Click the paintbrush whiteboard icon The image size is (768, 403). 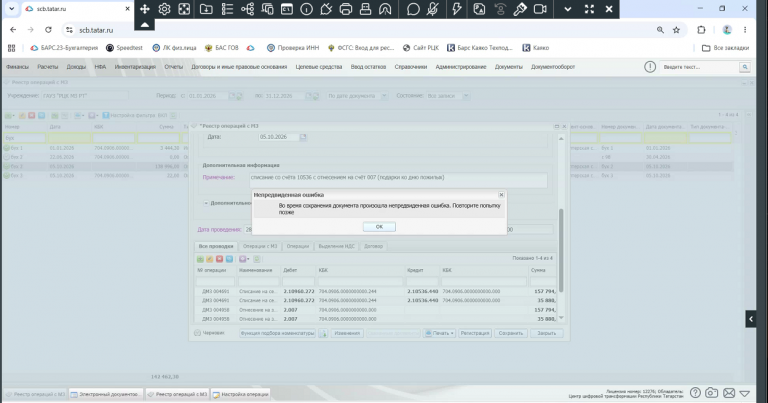click(520, 9)
